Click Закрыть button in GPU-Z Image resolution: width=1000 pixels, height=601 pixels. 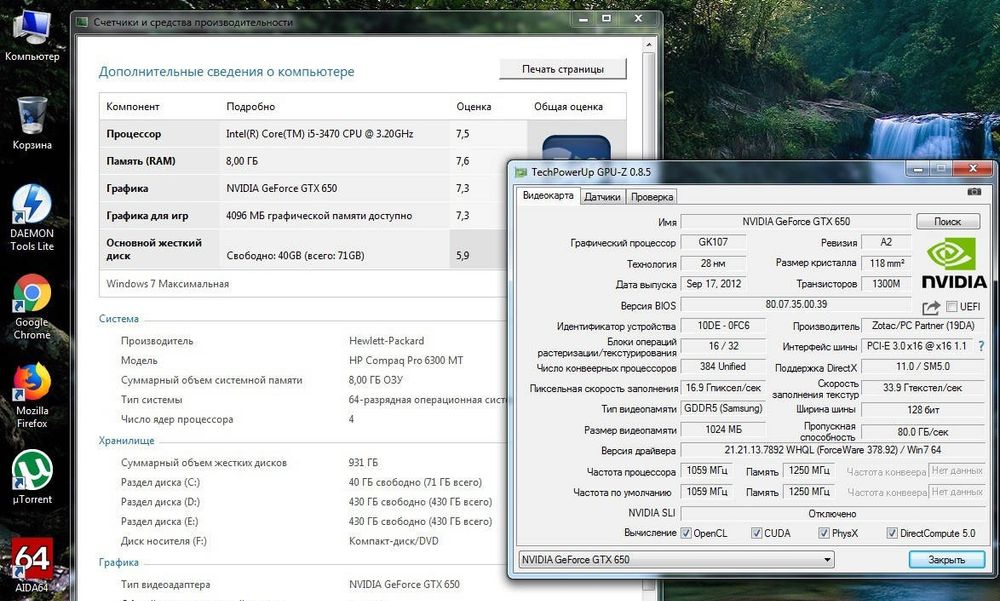[946, 560]
